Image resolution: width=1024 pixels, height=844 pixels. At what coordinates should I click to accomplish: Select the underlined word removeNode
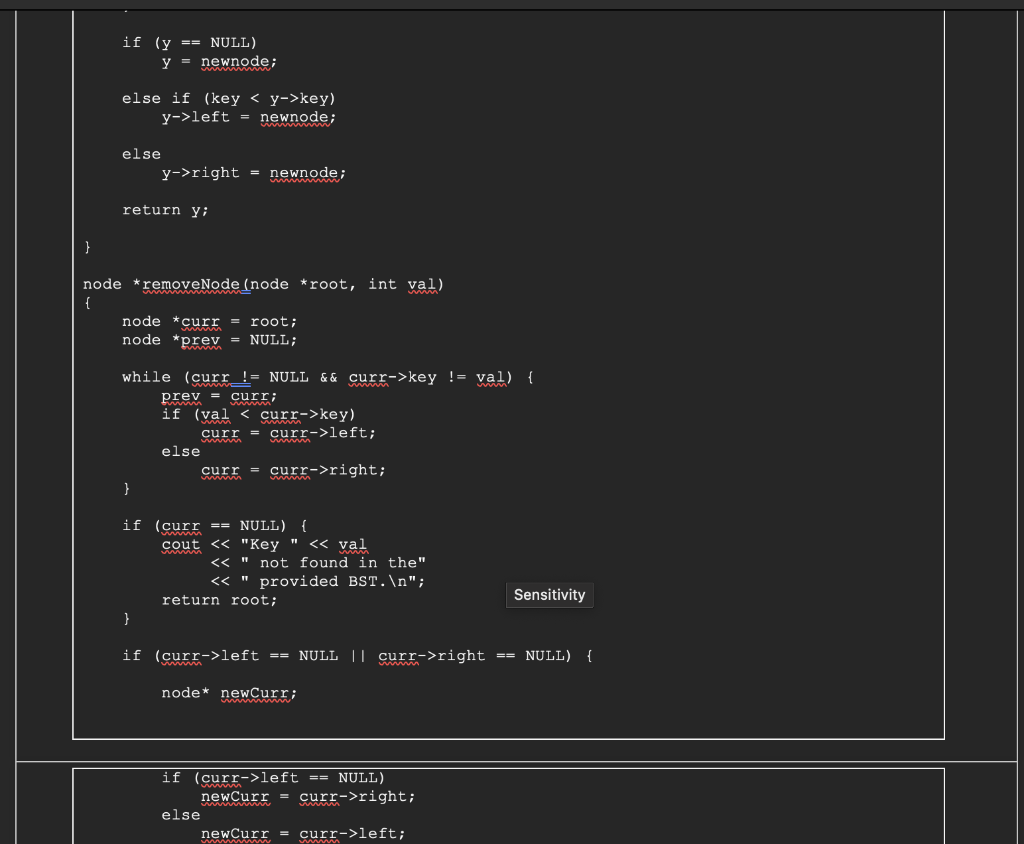pos(191,284)
